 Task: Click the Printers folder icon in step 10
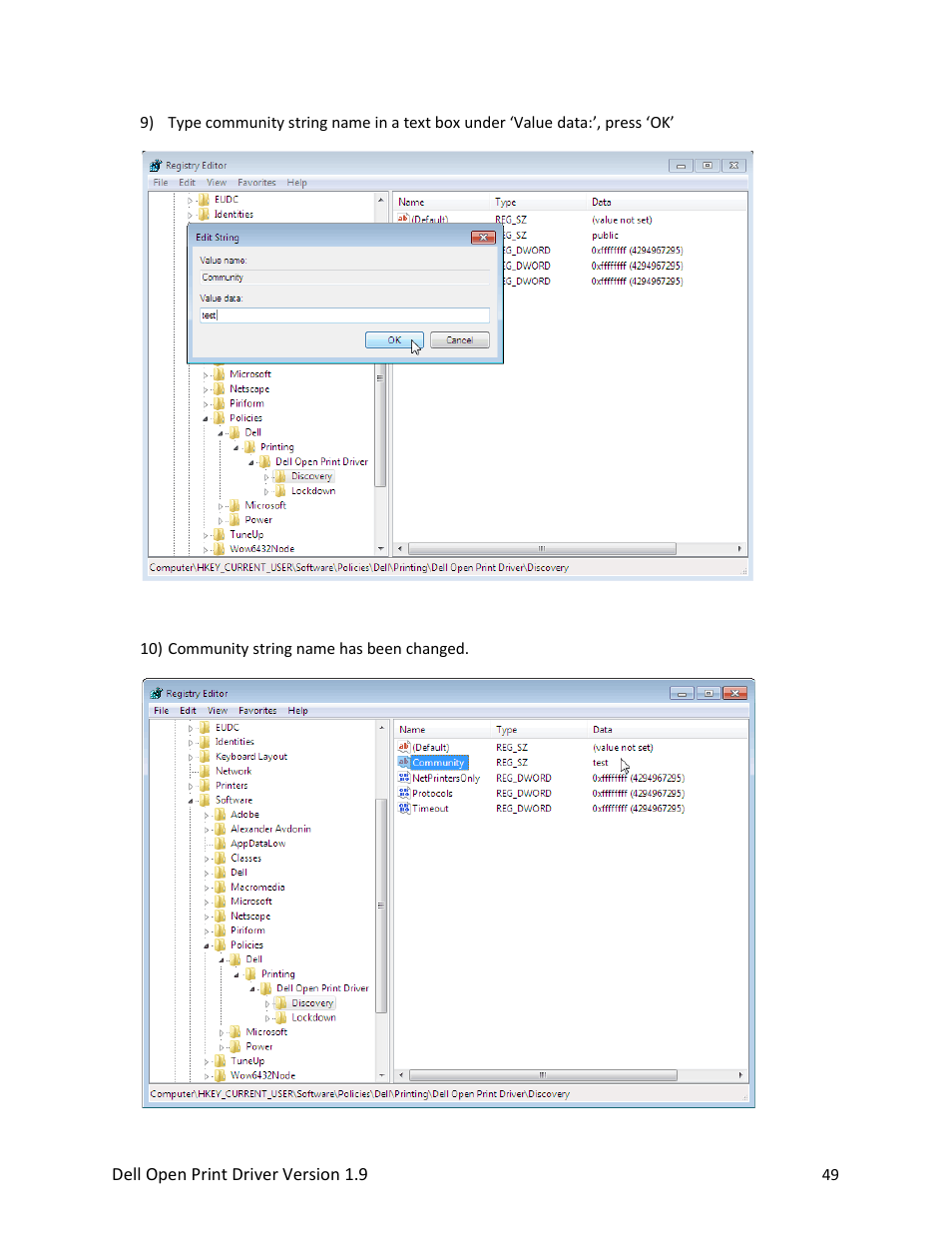[206, 786]
